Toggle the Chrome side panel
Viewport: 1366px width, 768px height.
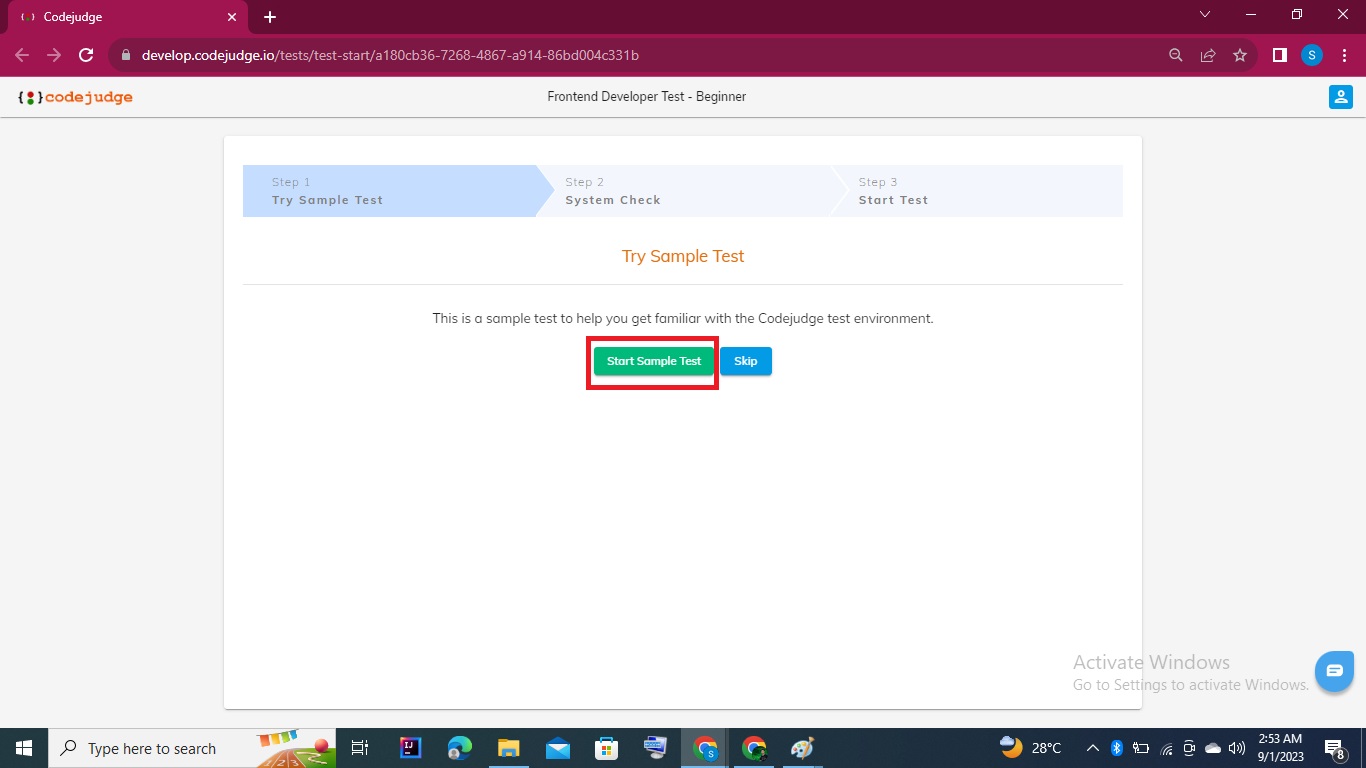click(x=1279, y=55)
